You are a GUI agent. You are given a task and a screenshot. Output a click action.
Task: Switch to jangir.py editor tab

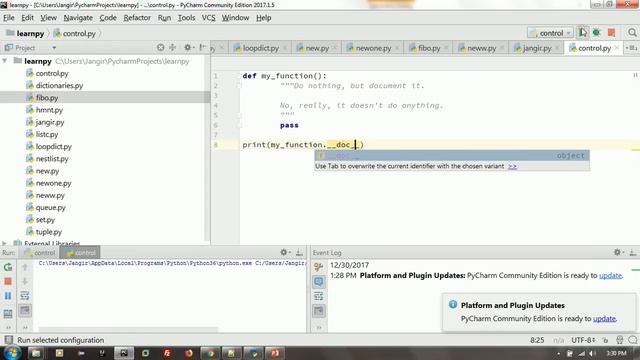pos(536,48)
